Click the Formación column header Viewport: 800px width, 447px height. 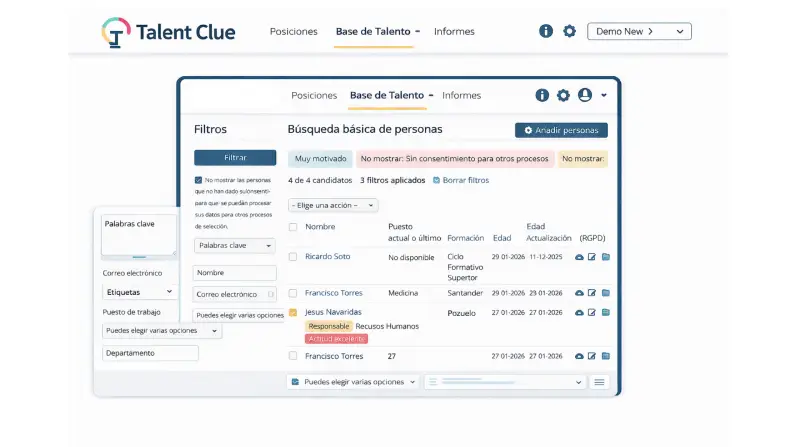pyautogui.click(x=465, y=238)
